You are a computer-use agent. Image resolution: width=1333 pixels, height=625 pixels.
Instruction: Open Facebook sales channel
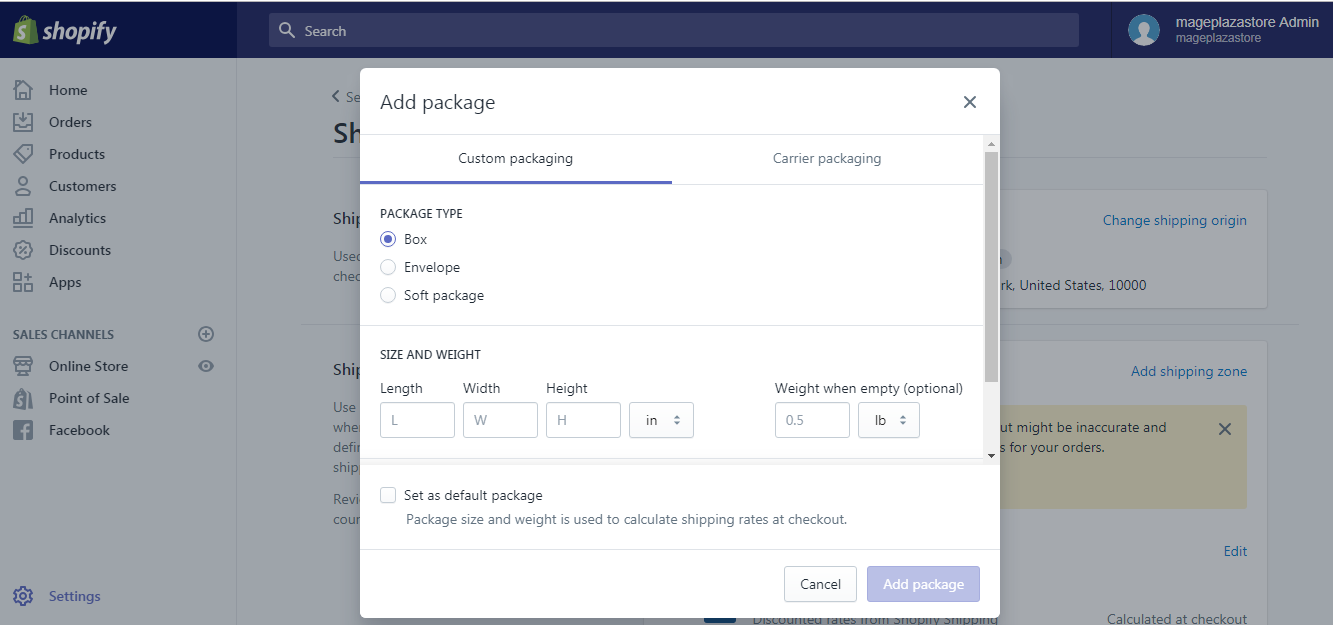[x=79, y=430]
